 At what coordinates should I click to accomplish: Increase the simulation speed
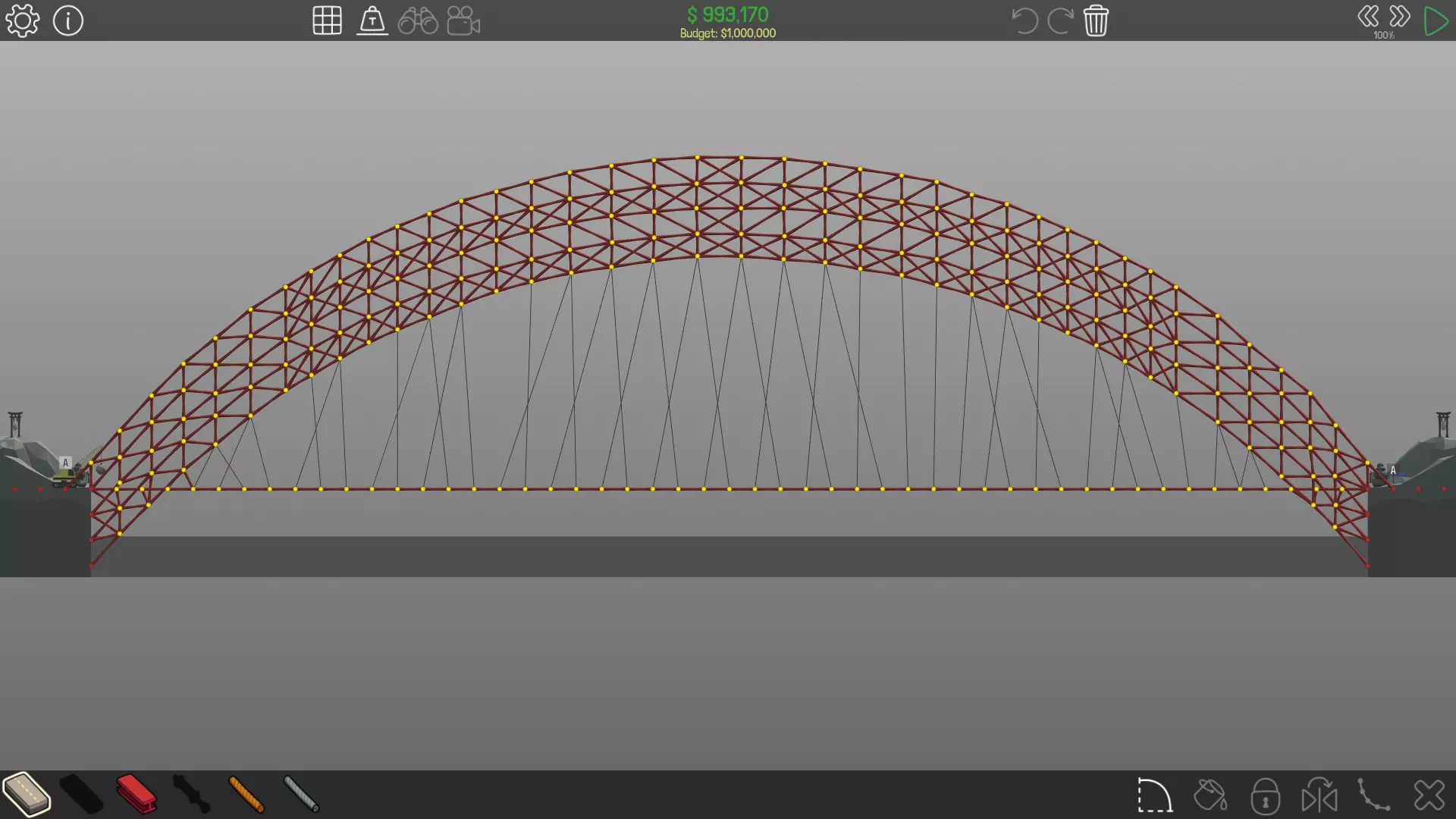point(1400,17)
